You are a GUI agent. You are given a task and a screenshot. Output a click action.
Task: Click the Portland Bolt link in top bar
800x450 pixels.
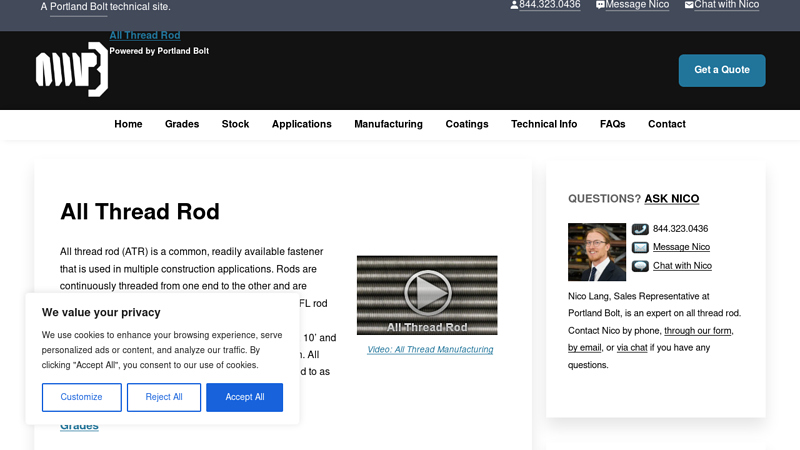pyautogui.click(x=79, y=7)
